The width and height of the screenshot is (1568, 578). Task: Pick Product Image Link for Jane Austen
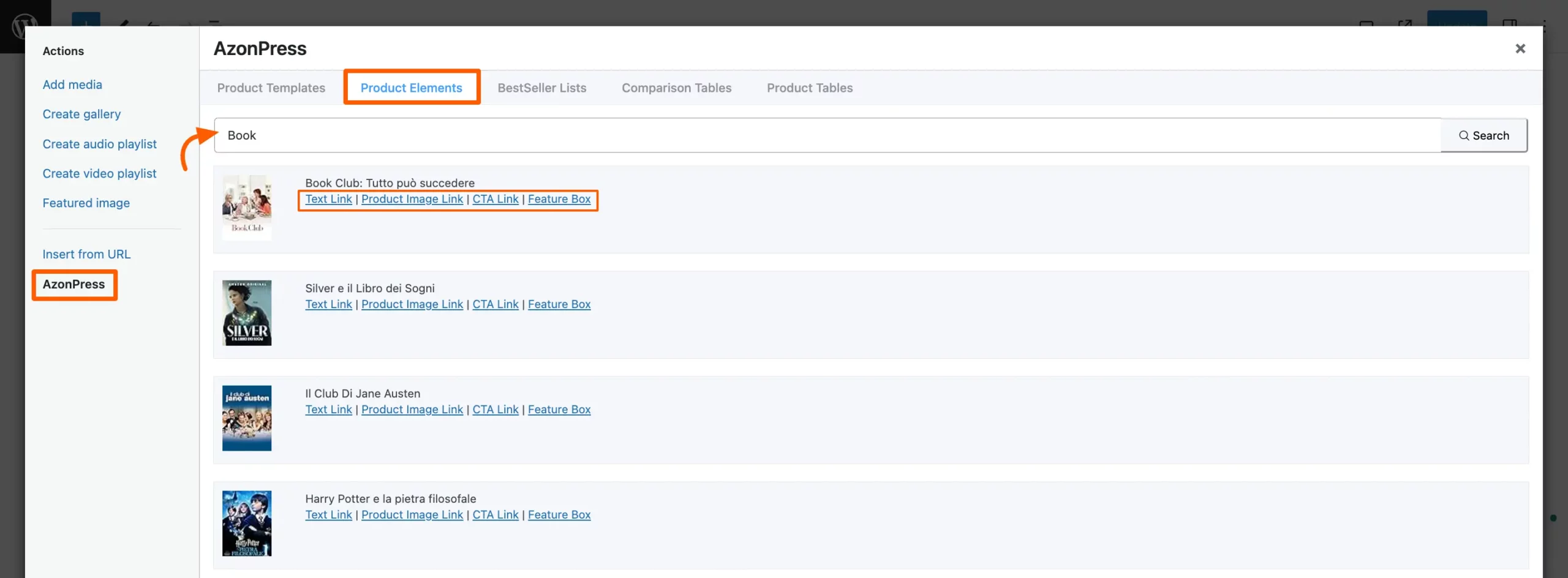click(x=412, y=410)
